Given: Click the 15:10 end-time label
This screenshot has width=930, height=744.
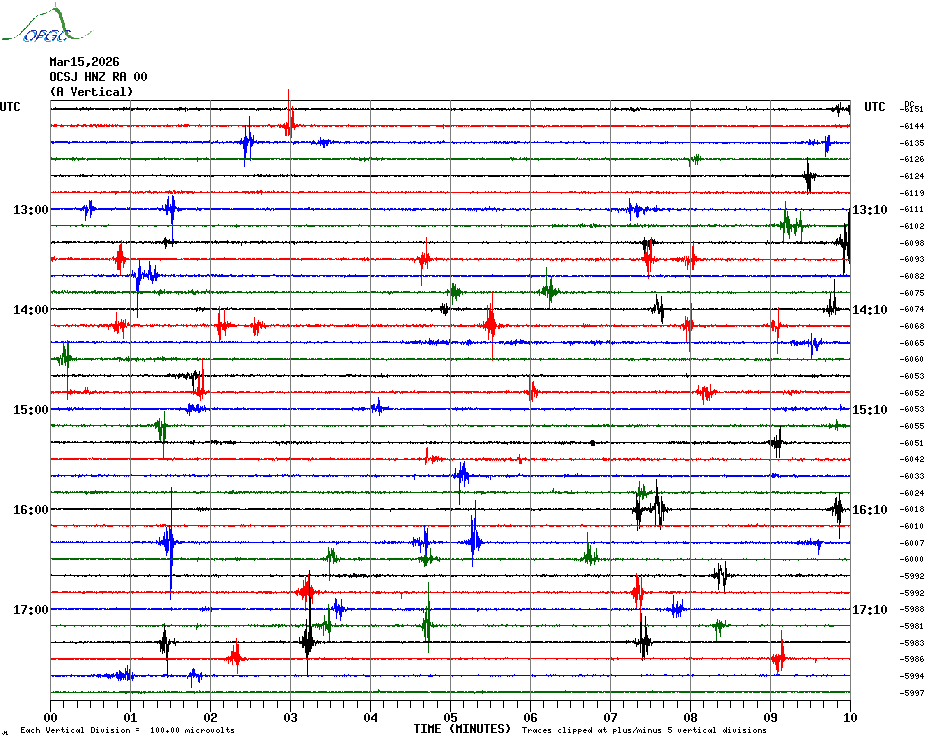Looking at the screenshot, I should coord(870,409).
